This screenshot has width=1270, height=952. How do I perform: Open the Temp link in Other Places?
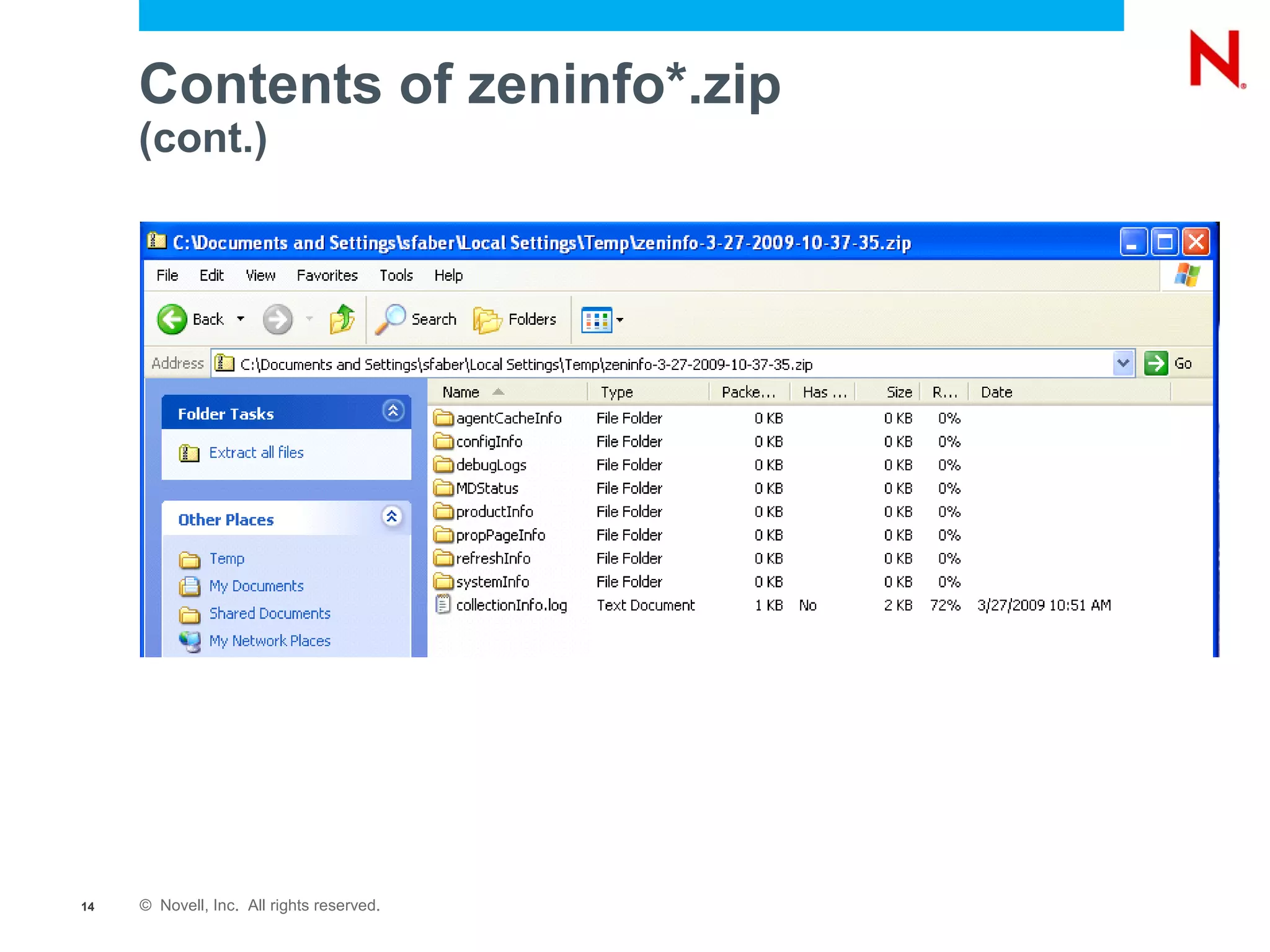[x=227, y=558]
